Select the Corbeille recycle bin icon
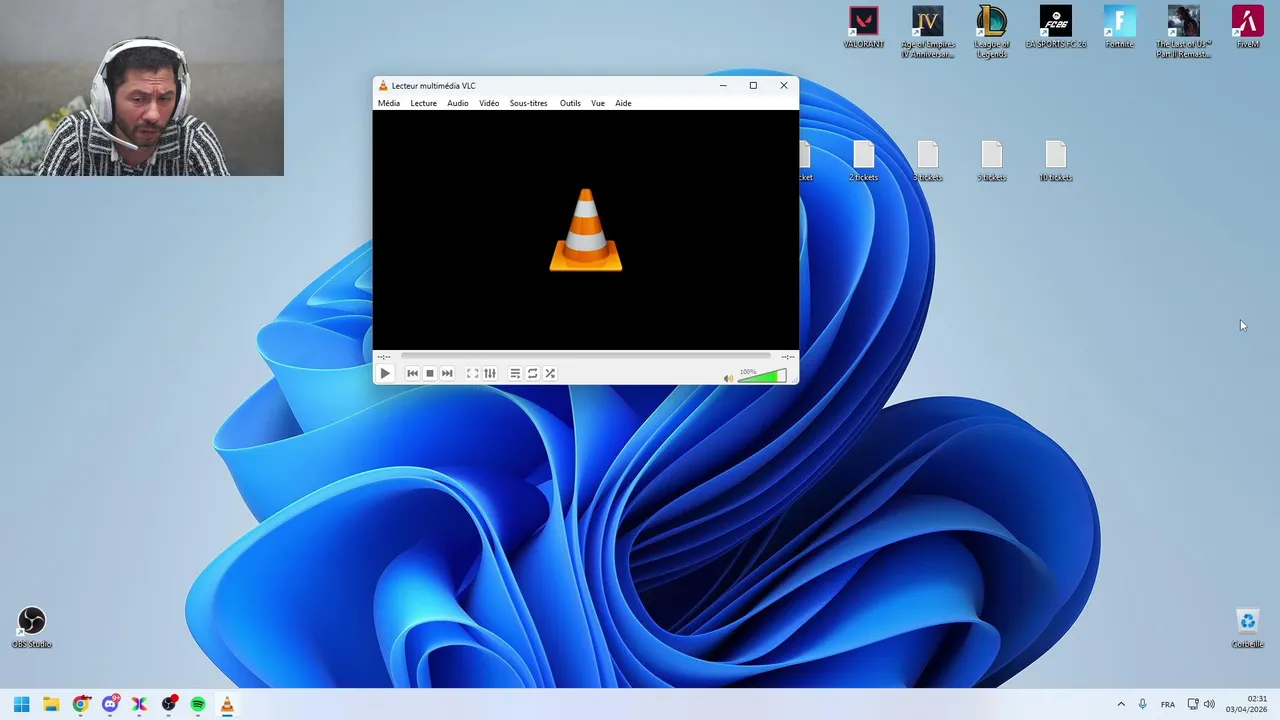The image size is (1280, 720). (1248, 628)
